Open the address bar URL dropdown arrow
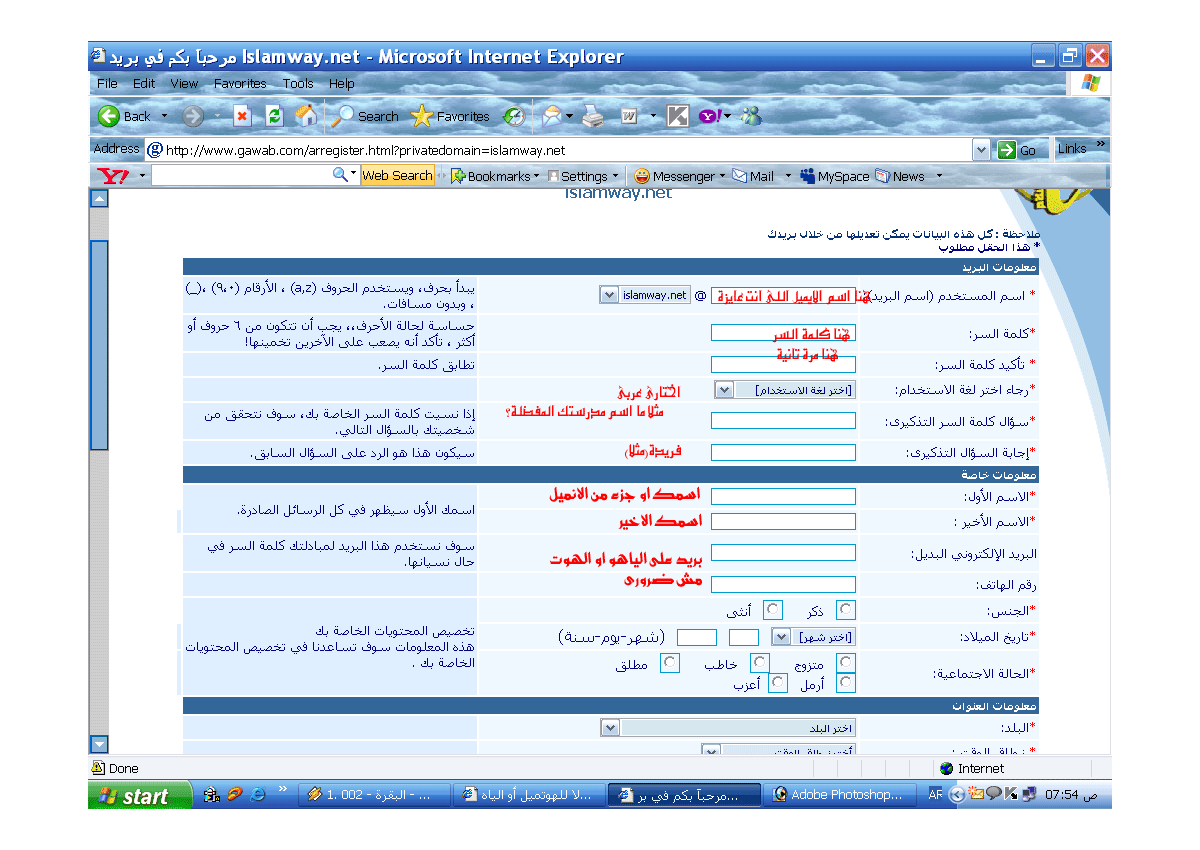 click(x=982, y=150)
